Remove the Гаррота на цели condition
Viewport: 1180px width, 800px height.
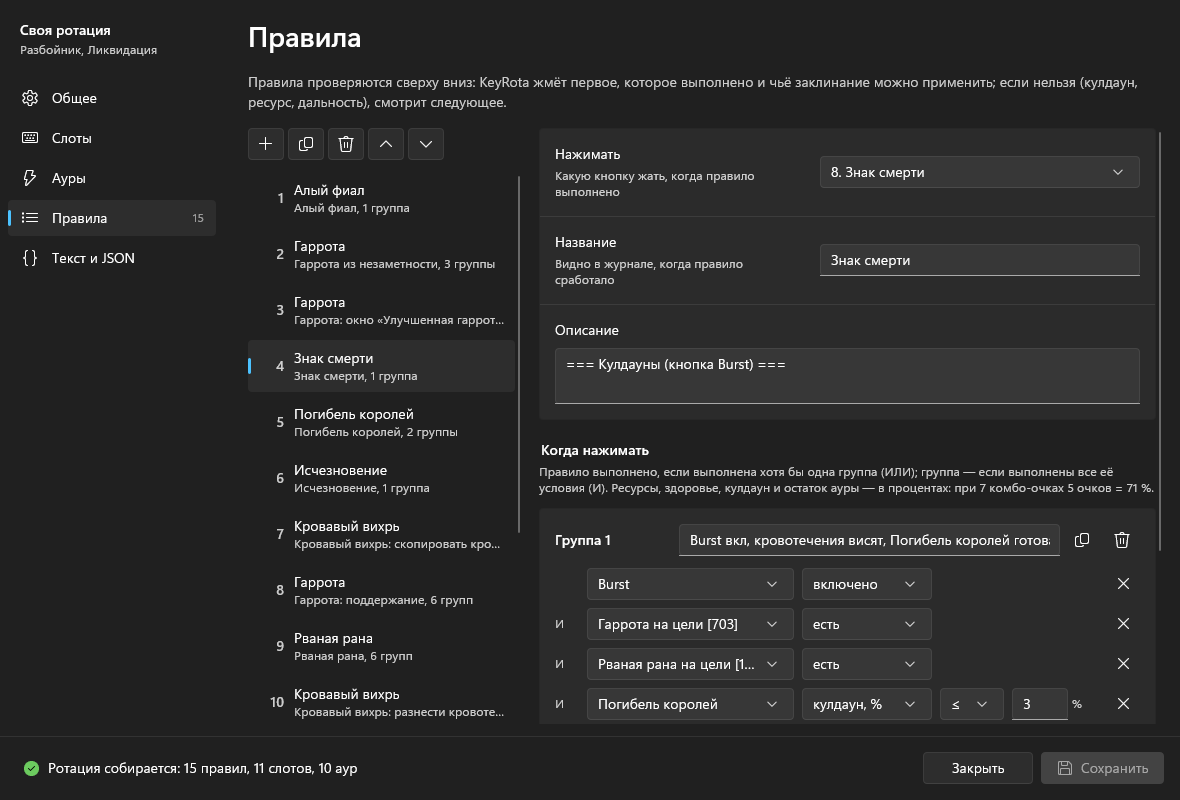point(1123,624)
